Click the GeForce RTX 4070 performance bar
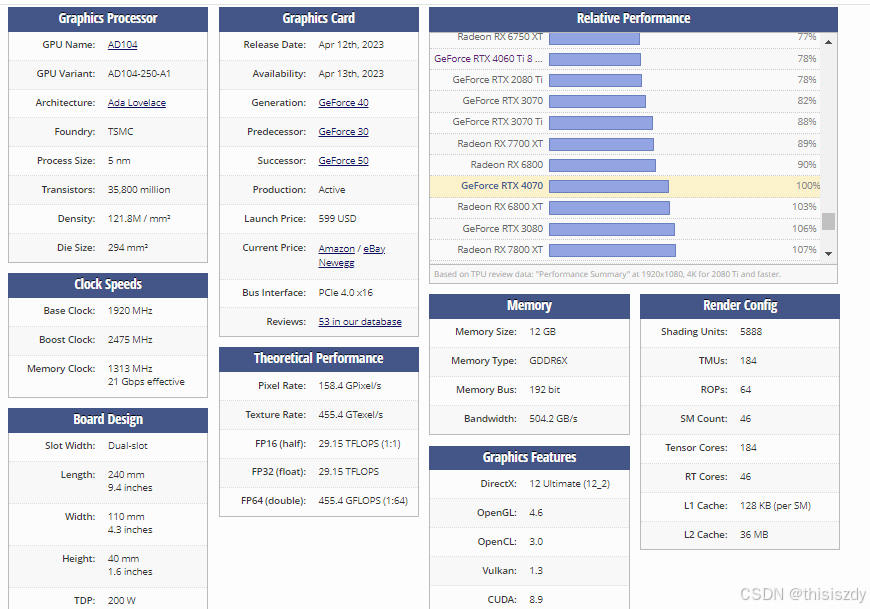The image size is (870, 609). (609, 186)
